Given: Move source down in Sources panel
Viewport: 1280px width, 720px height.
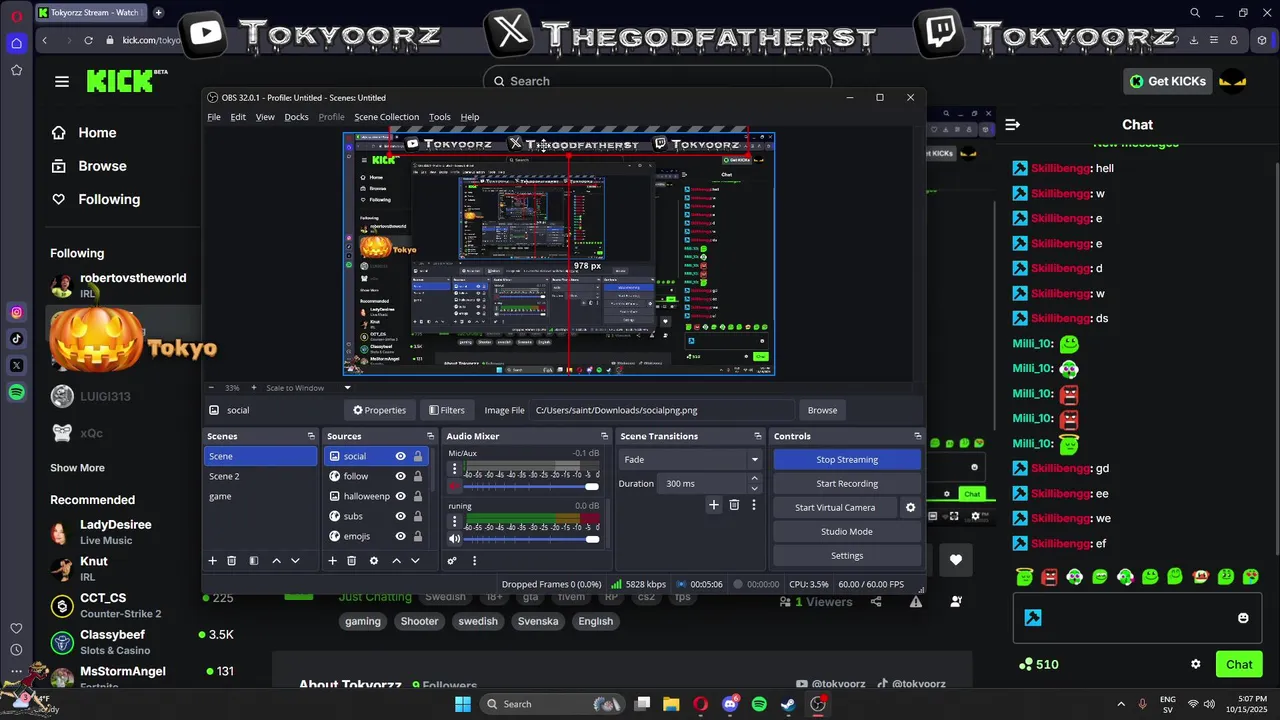Looking at the screenshot, I should click(415, 561).
